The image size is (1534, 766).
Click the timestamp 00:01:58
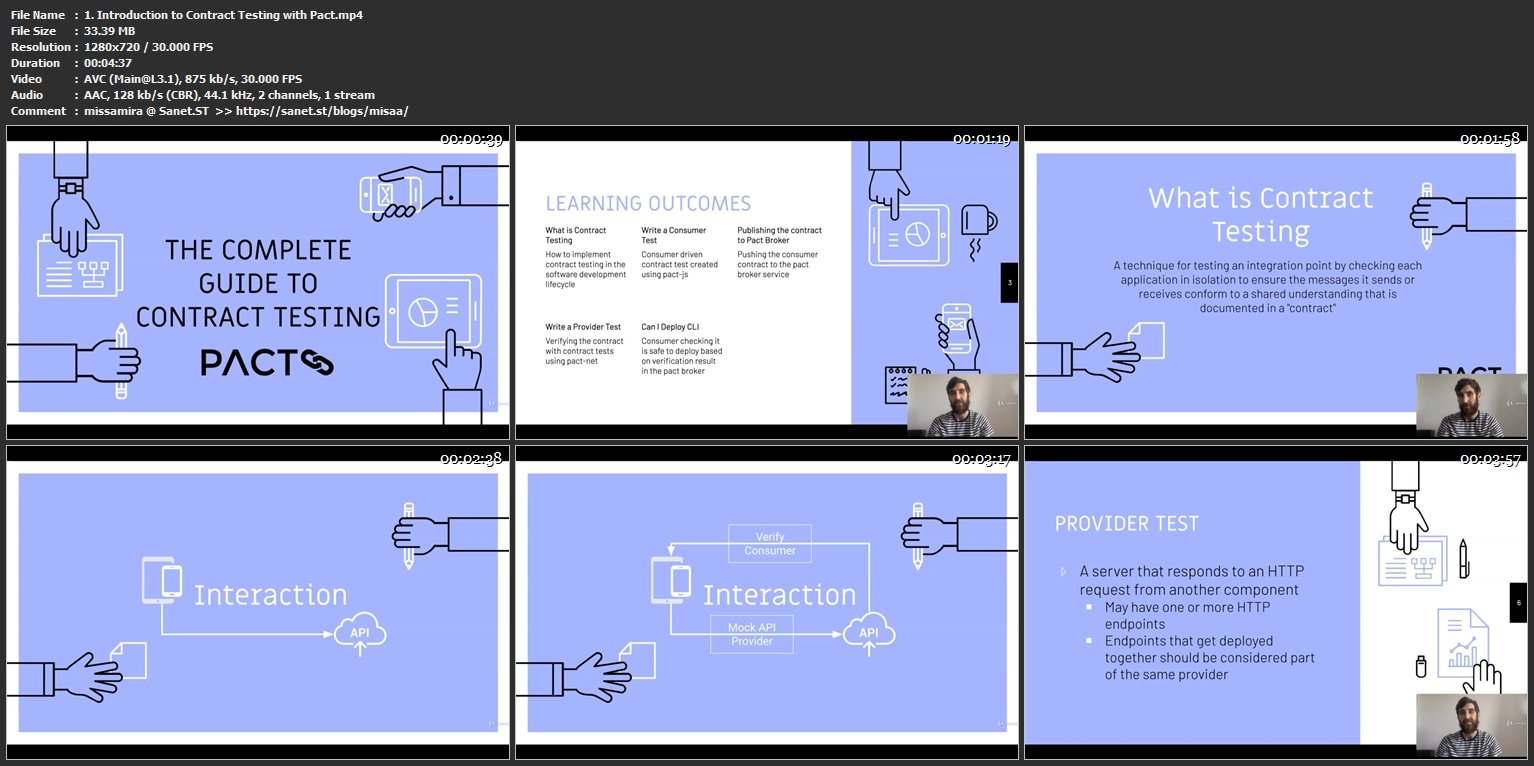click(x=1490, y=138)
